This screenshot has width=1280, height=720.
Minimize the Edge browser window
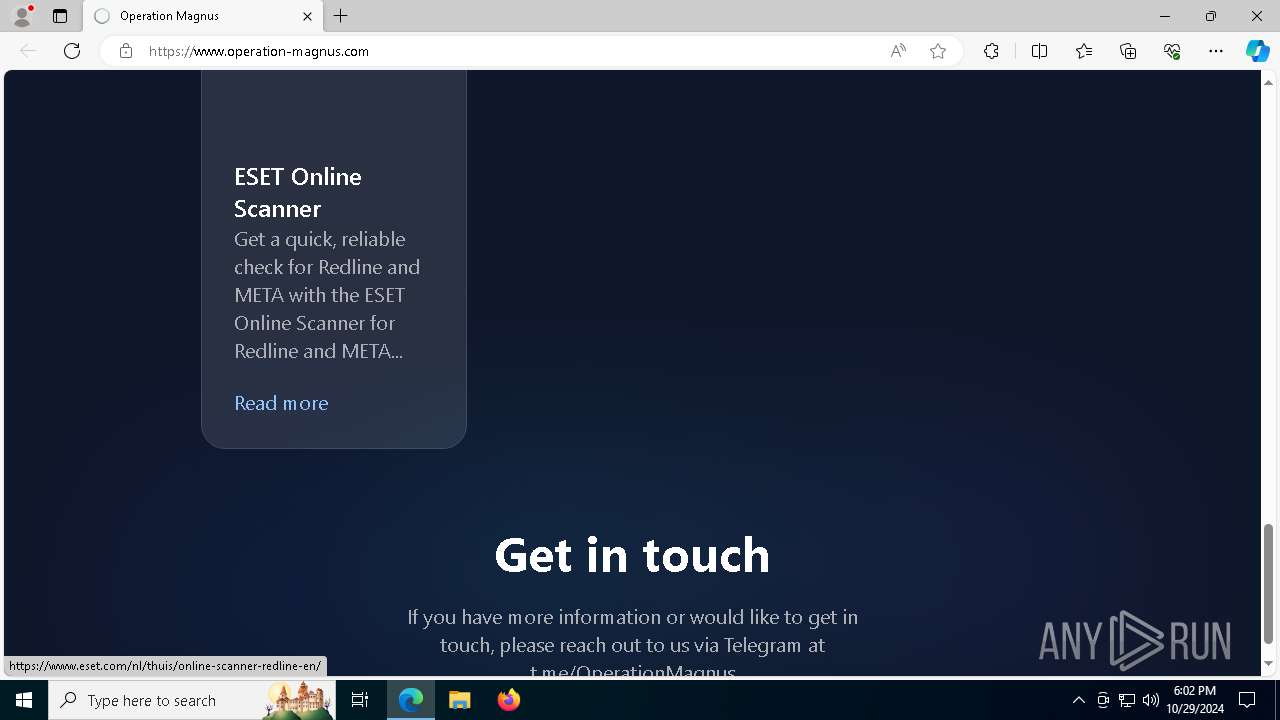coord(1164,16)
